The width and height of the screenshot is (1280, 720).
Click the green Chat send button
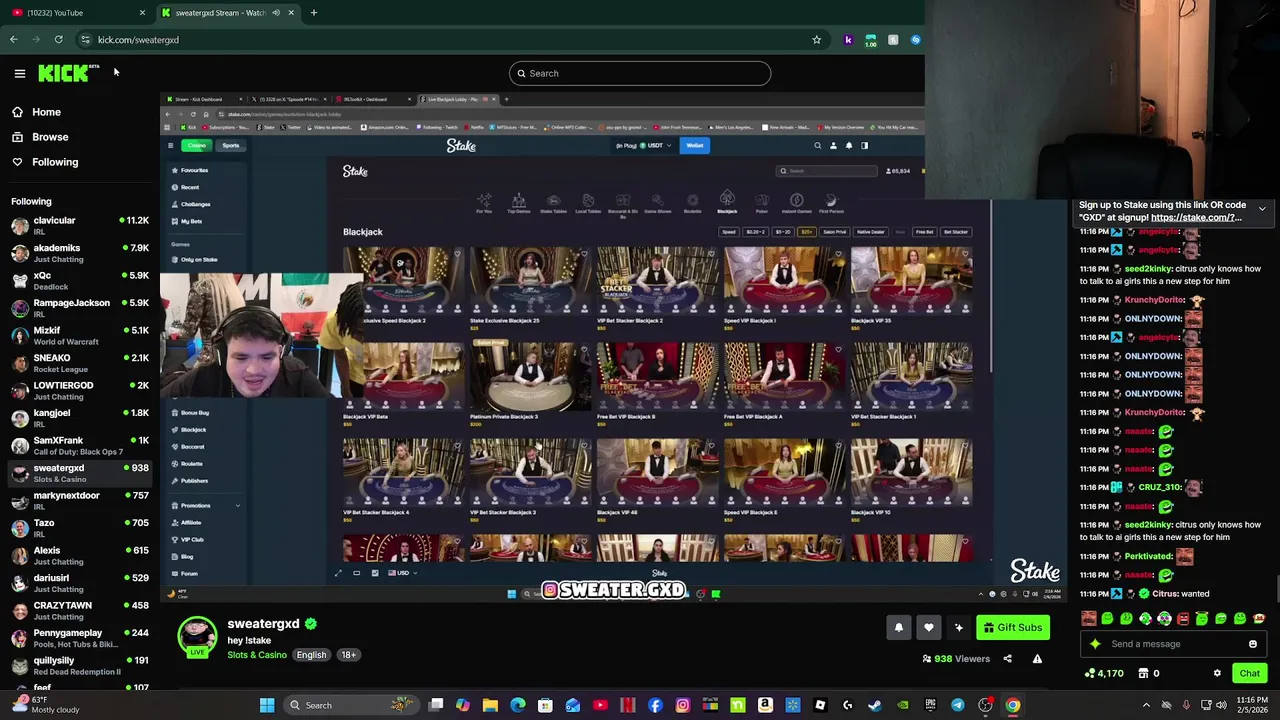[1249, 673]
